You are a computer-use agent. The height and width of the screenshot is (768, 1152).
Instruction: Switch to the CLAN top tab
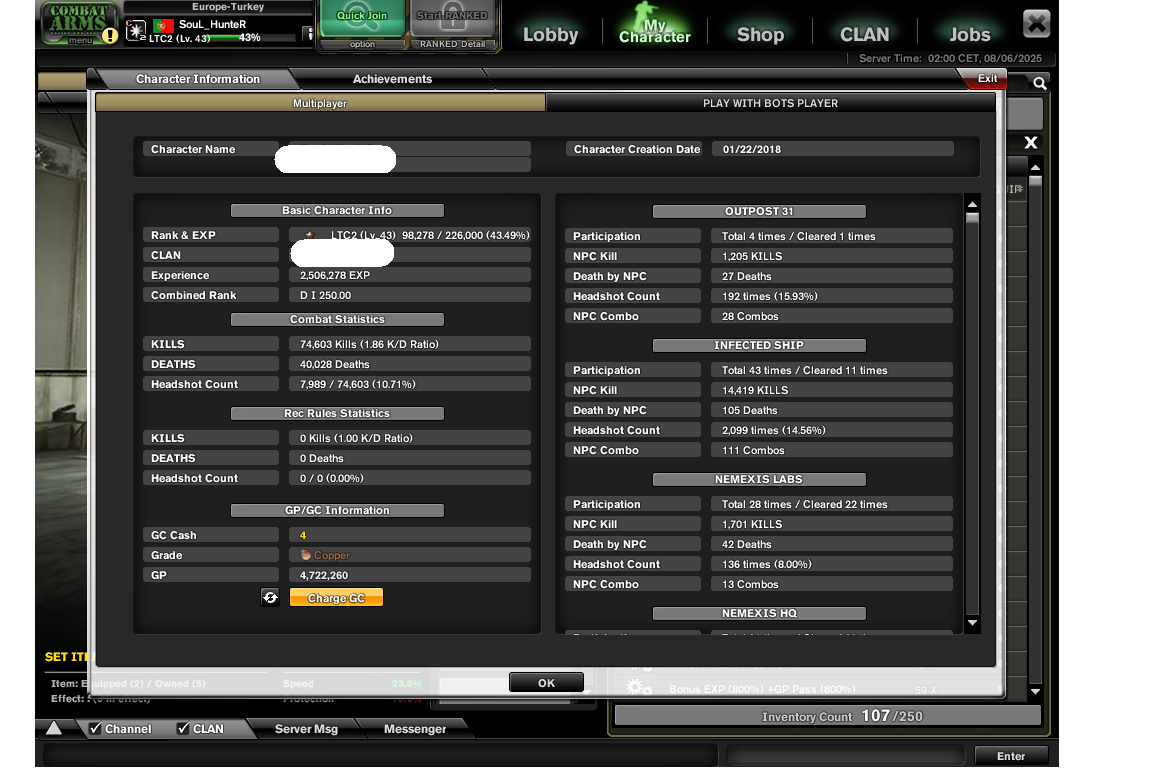(865, 35)
